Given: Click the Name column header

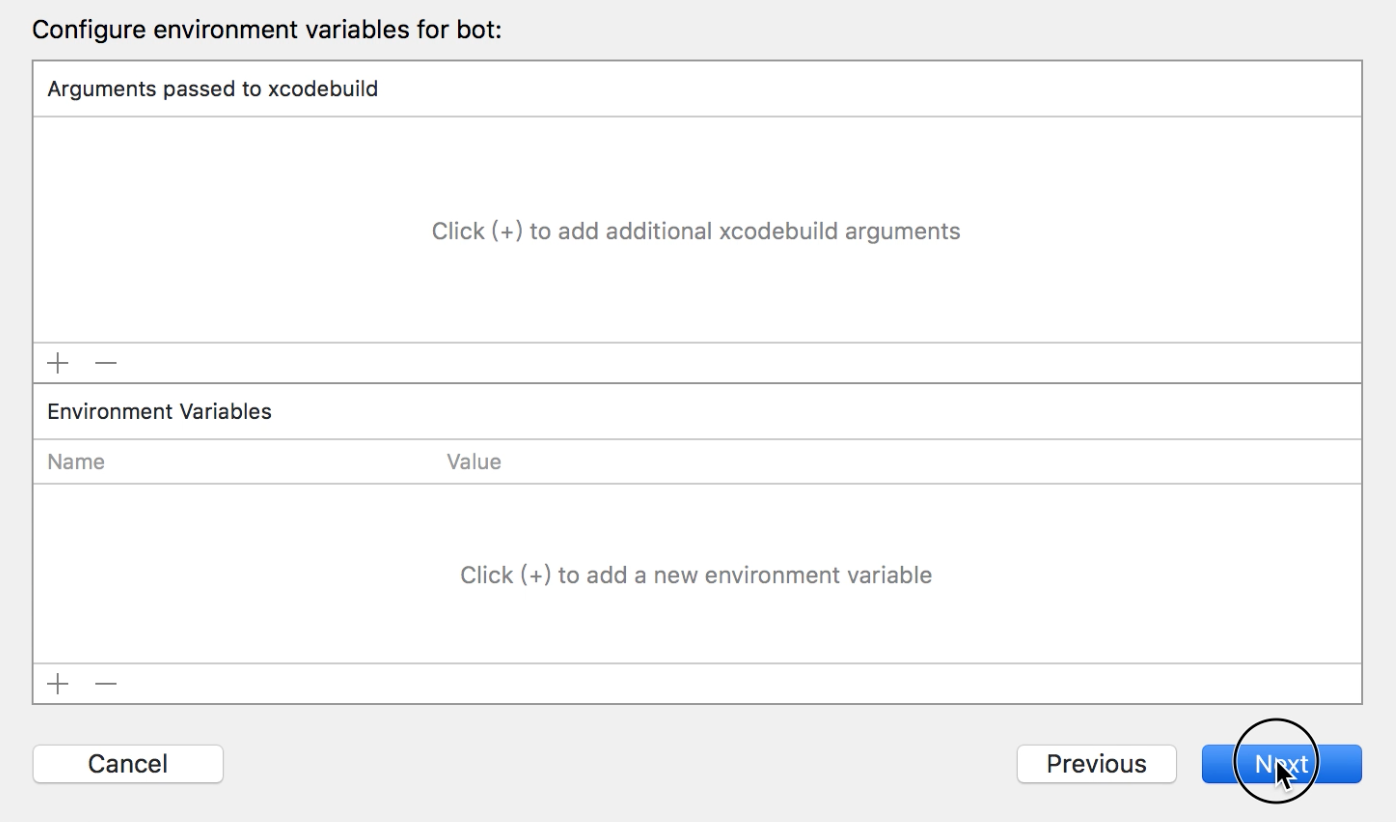Looking at the screenshot, I should (76, 462).
